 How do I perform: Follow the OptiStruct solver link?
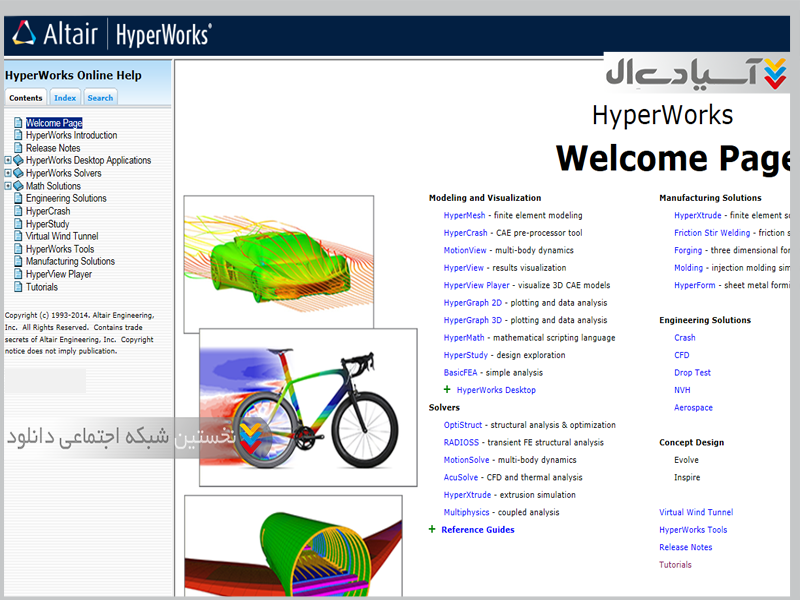click(463, 425)
